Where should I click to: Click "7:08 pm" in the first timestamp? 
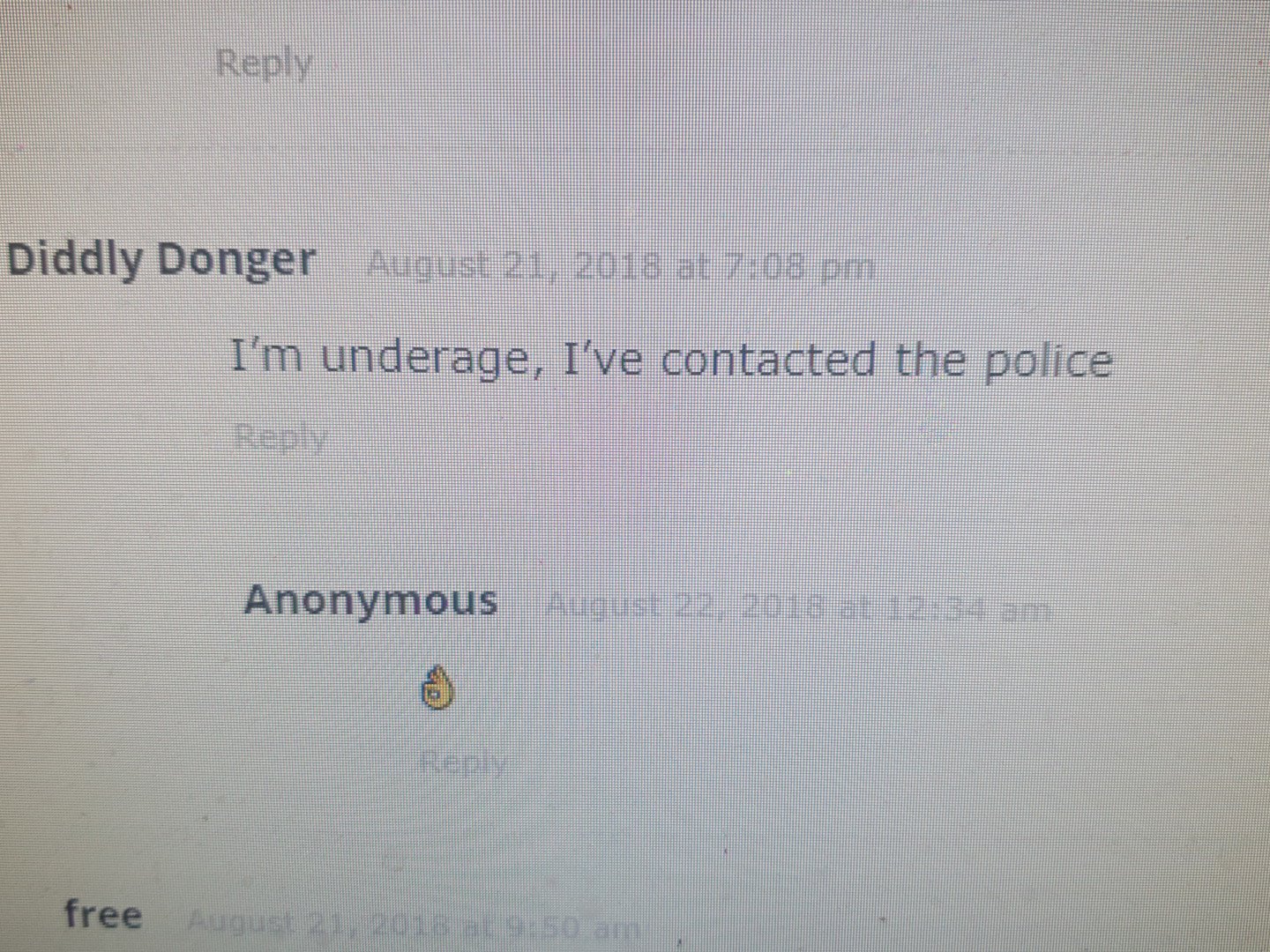point(798,266)
